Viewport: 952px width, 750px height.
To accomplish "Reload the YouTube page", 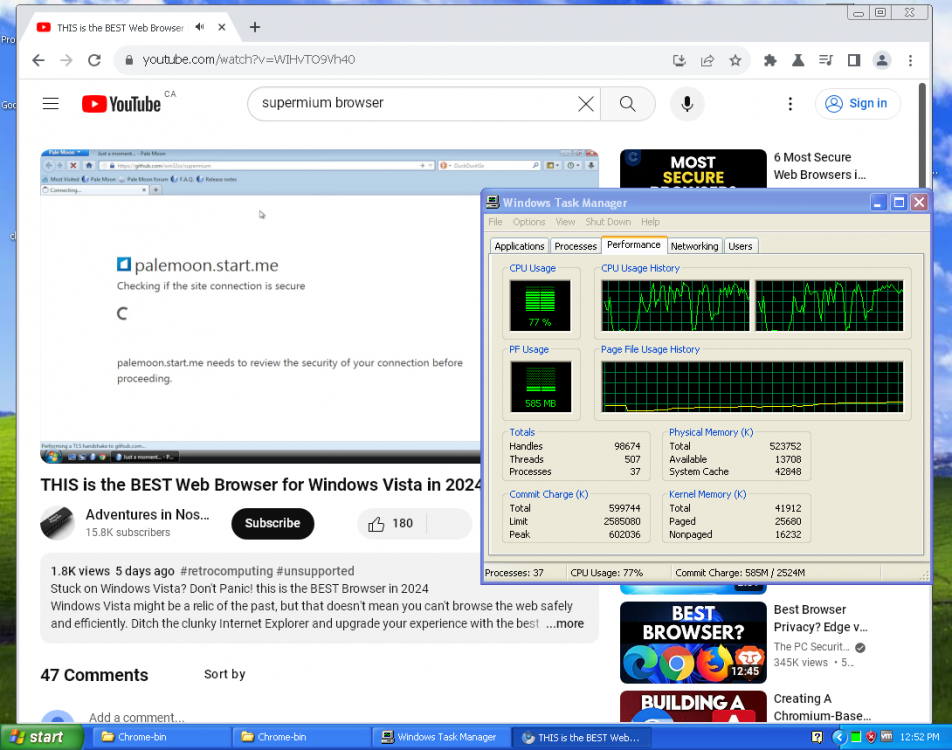I will click(94, 60).
